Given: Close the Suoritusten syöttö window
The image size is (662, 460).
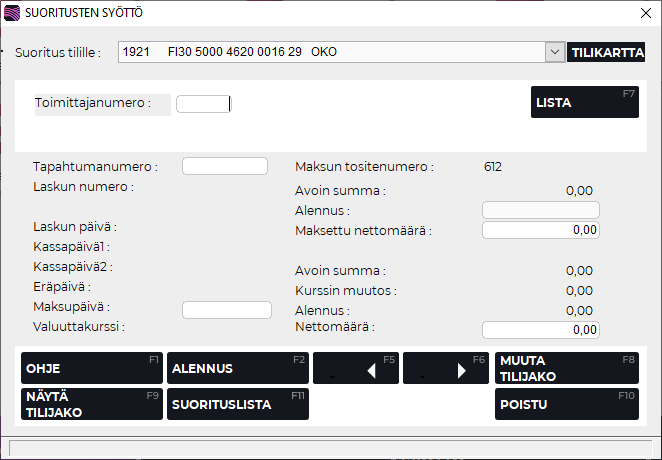Looking at the screenshot, I should [x=644, y=14].
